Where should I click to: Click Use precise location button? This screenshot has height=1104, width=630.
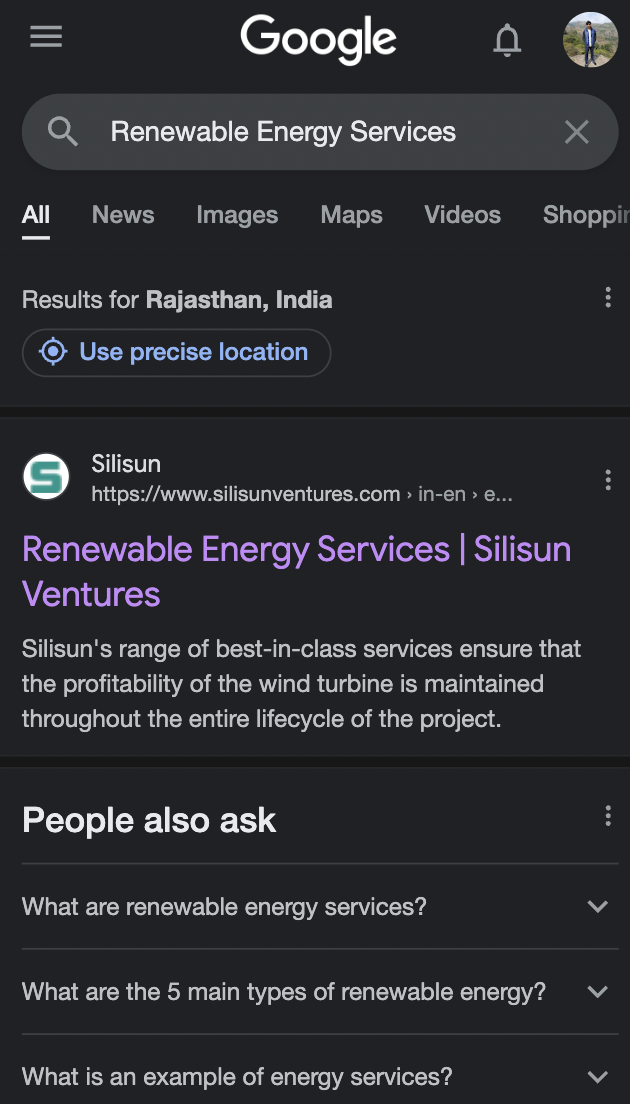(x=176, y=352)
